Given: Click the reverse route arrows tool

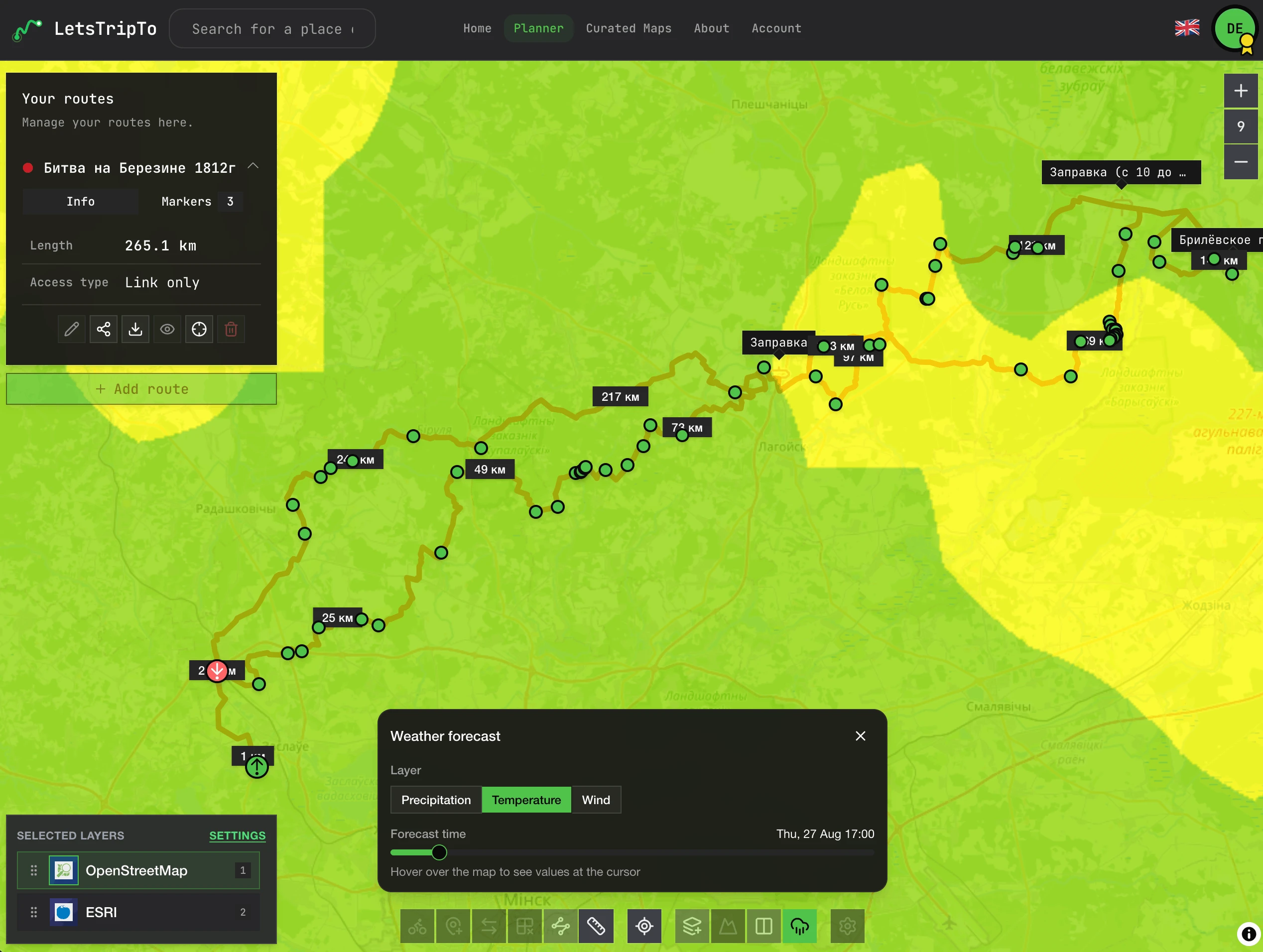Looking at the screenshot, I should [x=490, y=926].
